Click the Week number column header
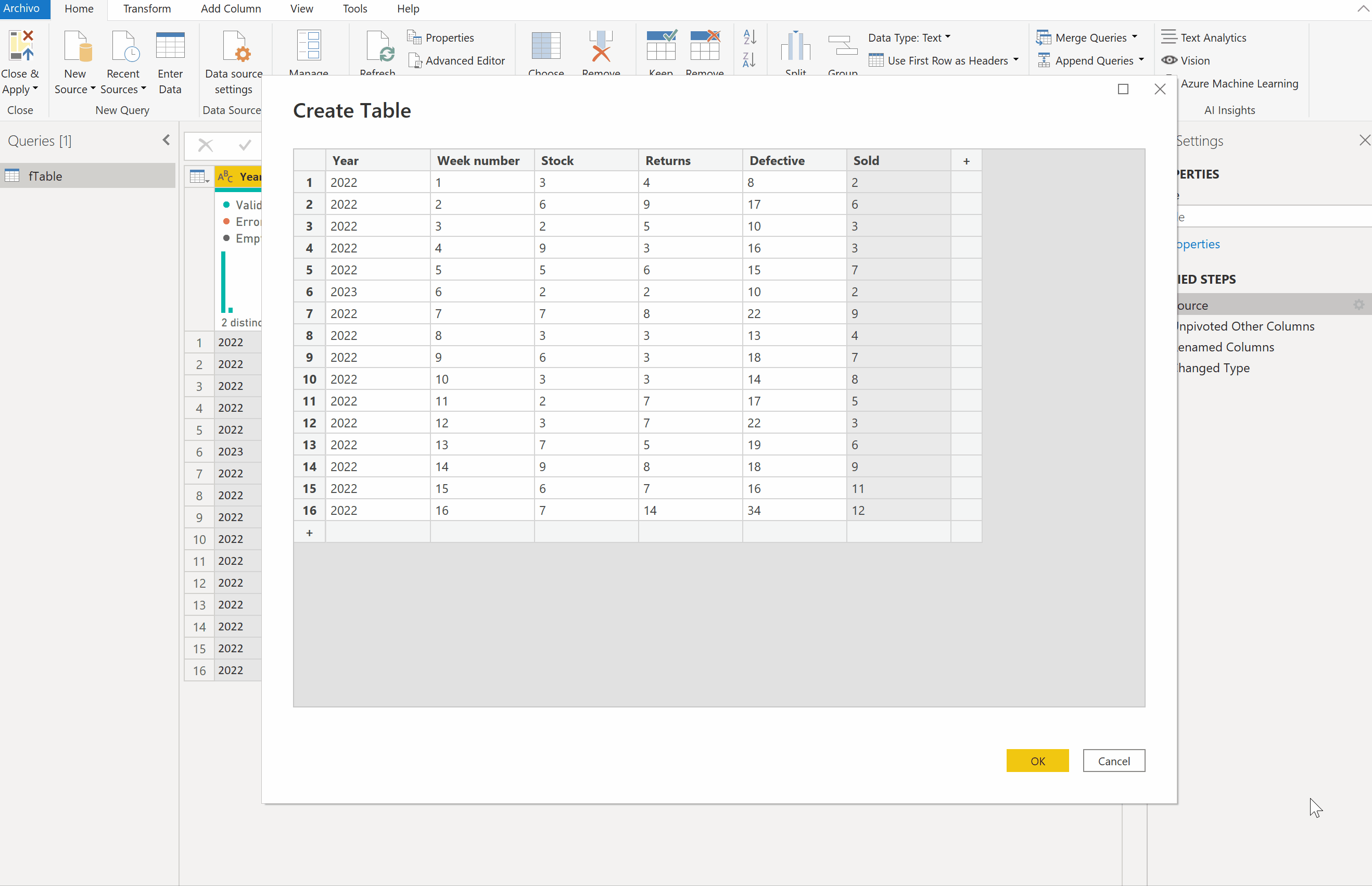 coord(482,160)
